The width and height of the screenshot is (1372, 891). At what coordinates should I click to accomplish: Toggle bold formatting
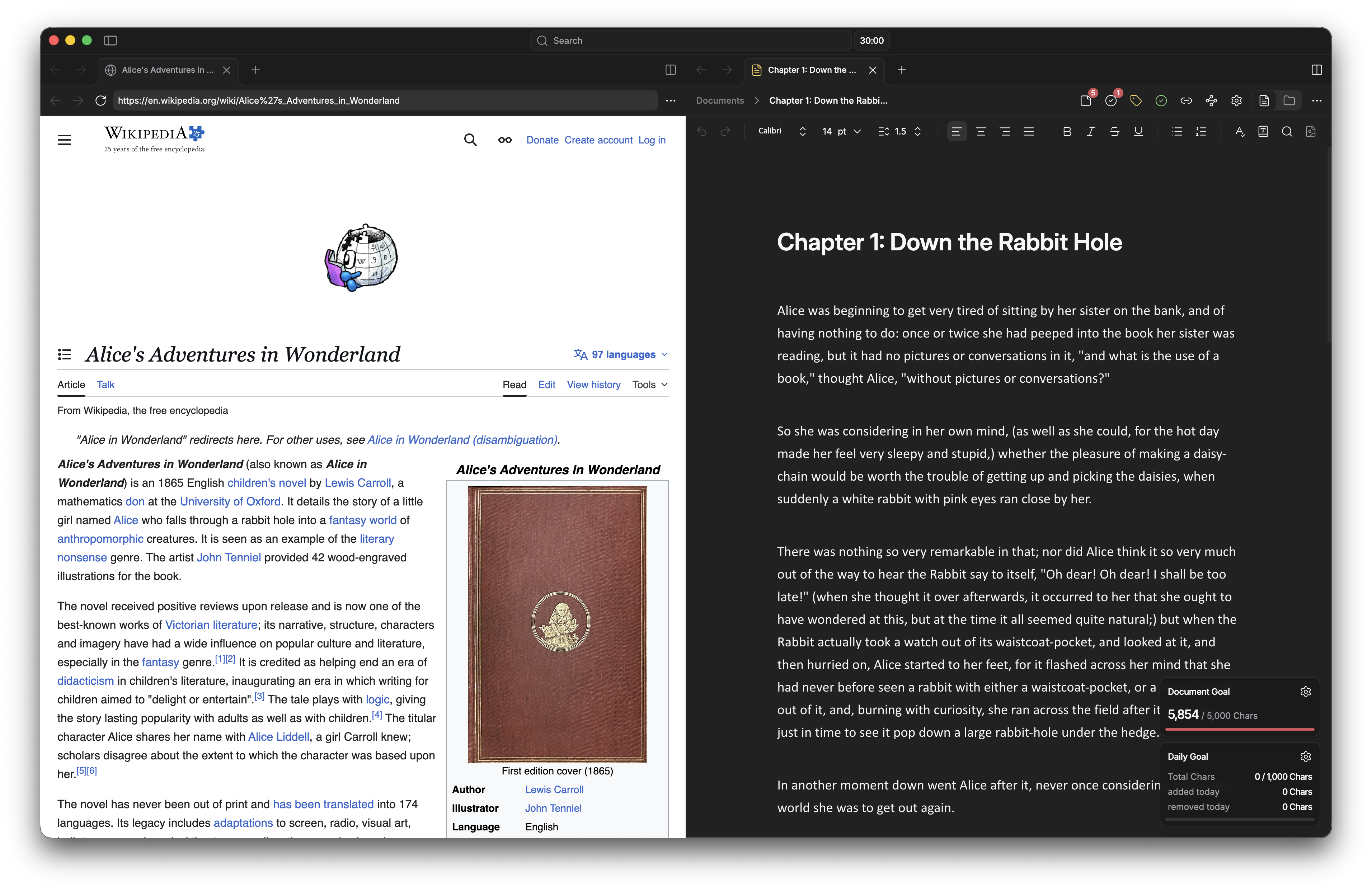pyautogui.click(x=1066, y=132)
